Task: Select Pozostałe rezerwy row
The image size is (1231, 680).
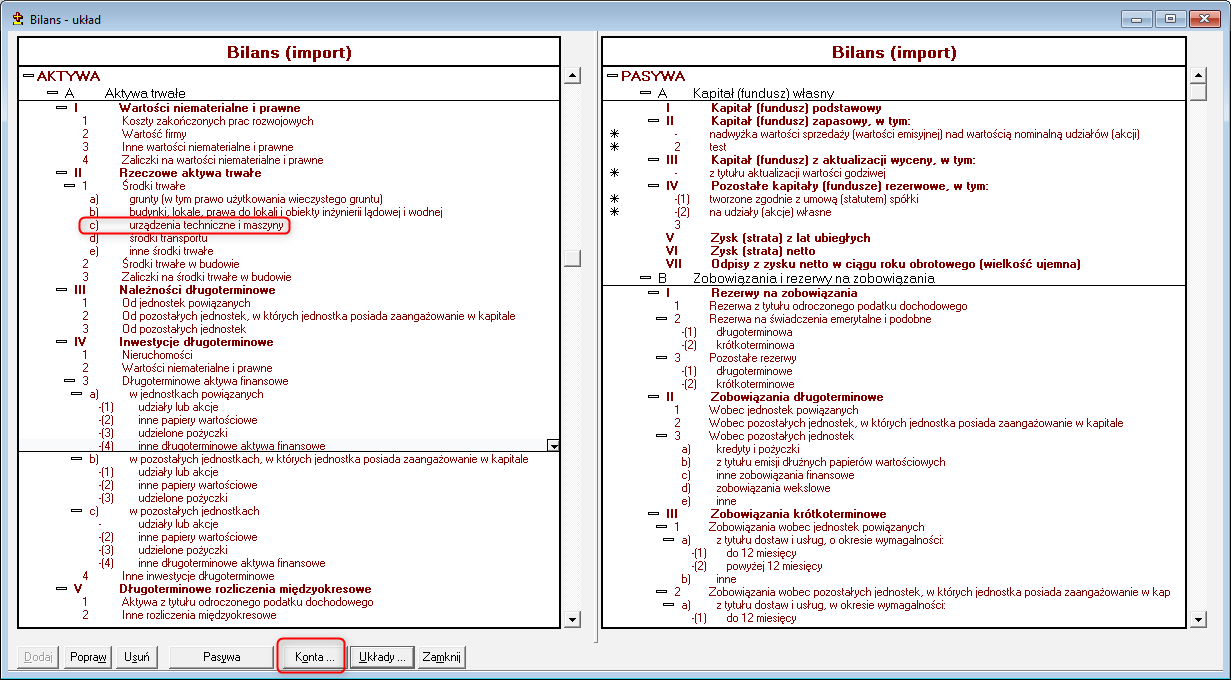Action: (753, 358)
